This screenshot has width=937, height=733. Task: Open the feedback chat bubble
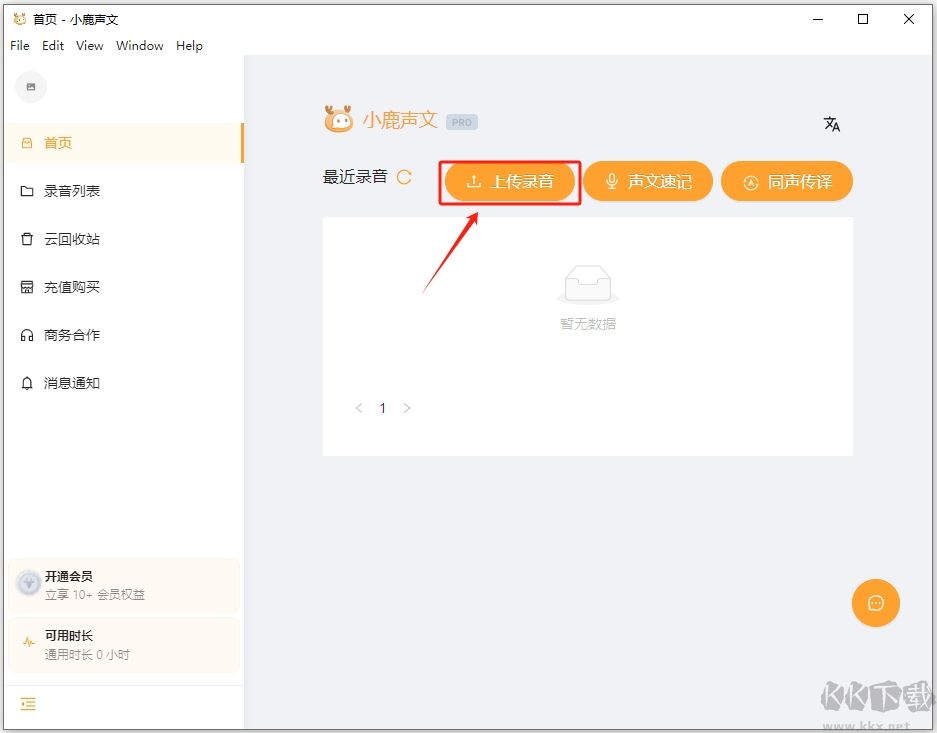pos(875,603)
